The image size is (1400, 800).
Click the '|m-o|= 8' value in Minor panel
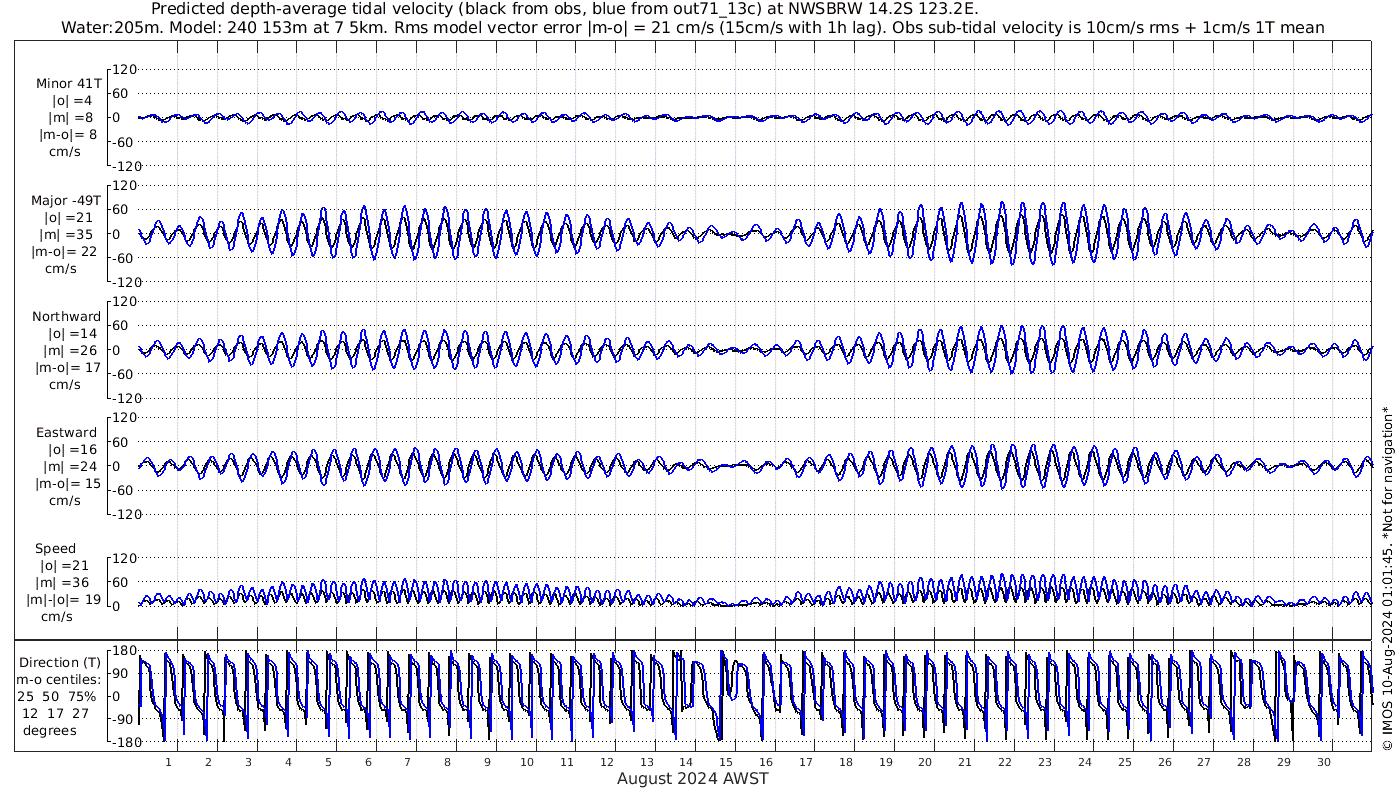coord(68,135)
